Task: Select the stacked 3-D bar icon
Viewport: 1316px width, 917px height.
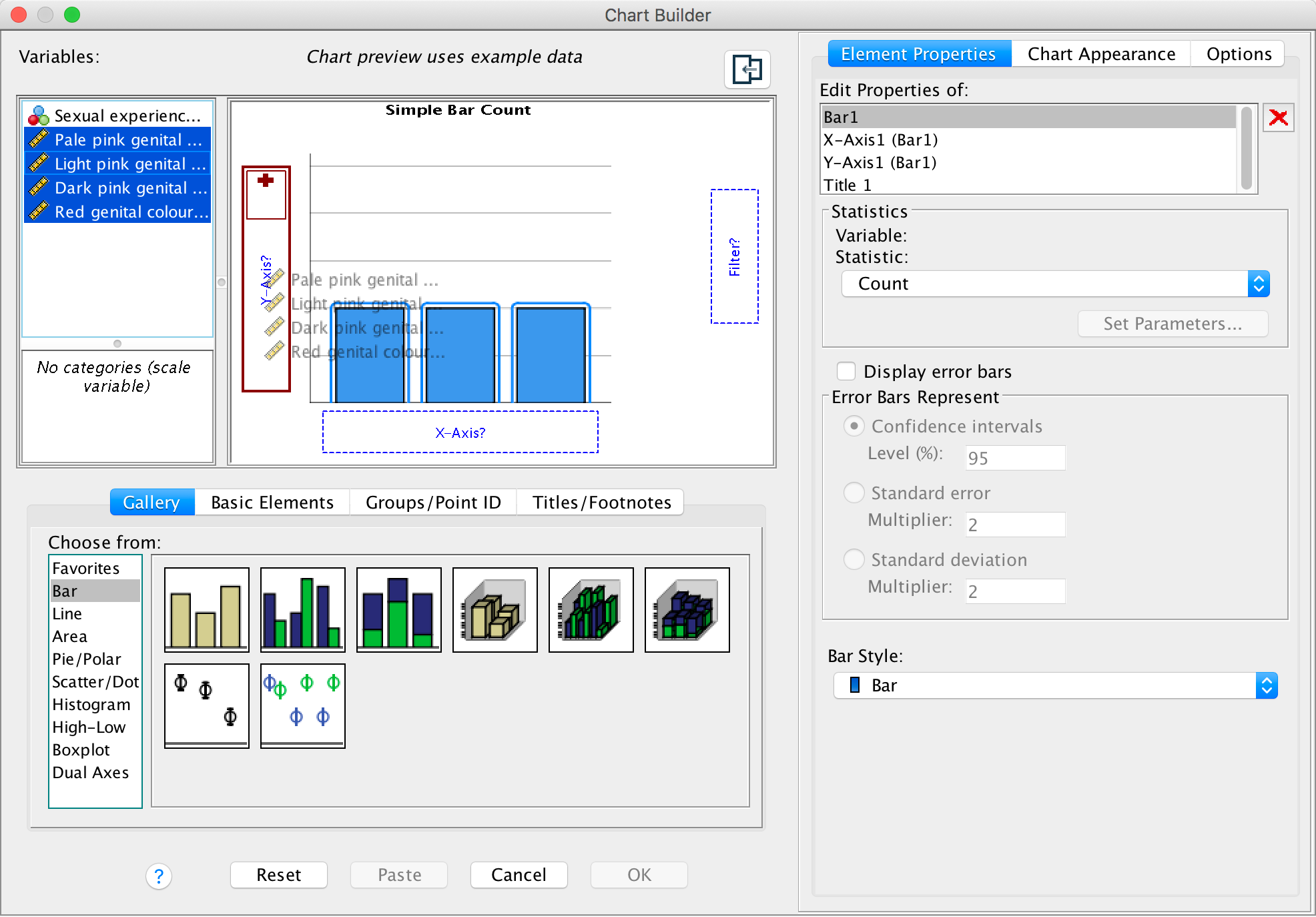Action: [687, 609]
